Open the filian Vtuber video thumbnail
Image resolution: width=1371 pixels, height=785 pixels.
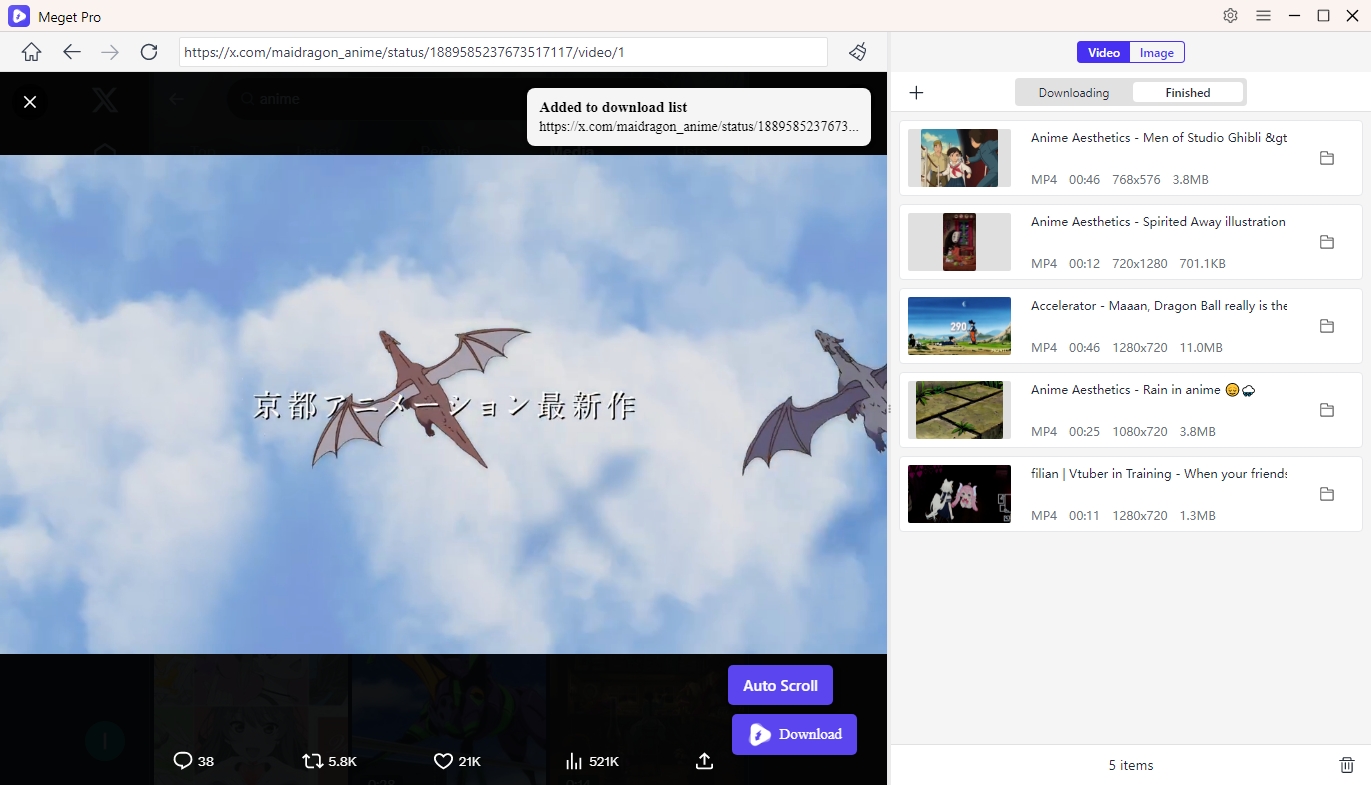pos(959,494)
